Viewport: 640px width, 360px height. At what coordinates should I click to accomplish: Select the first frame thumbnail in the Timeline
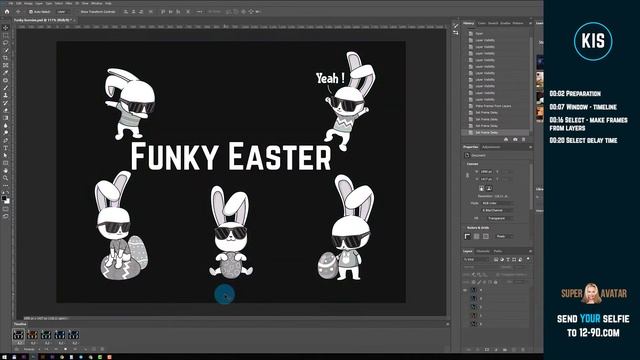(18, 335)
